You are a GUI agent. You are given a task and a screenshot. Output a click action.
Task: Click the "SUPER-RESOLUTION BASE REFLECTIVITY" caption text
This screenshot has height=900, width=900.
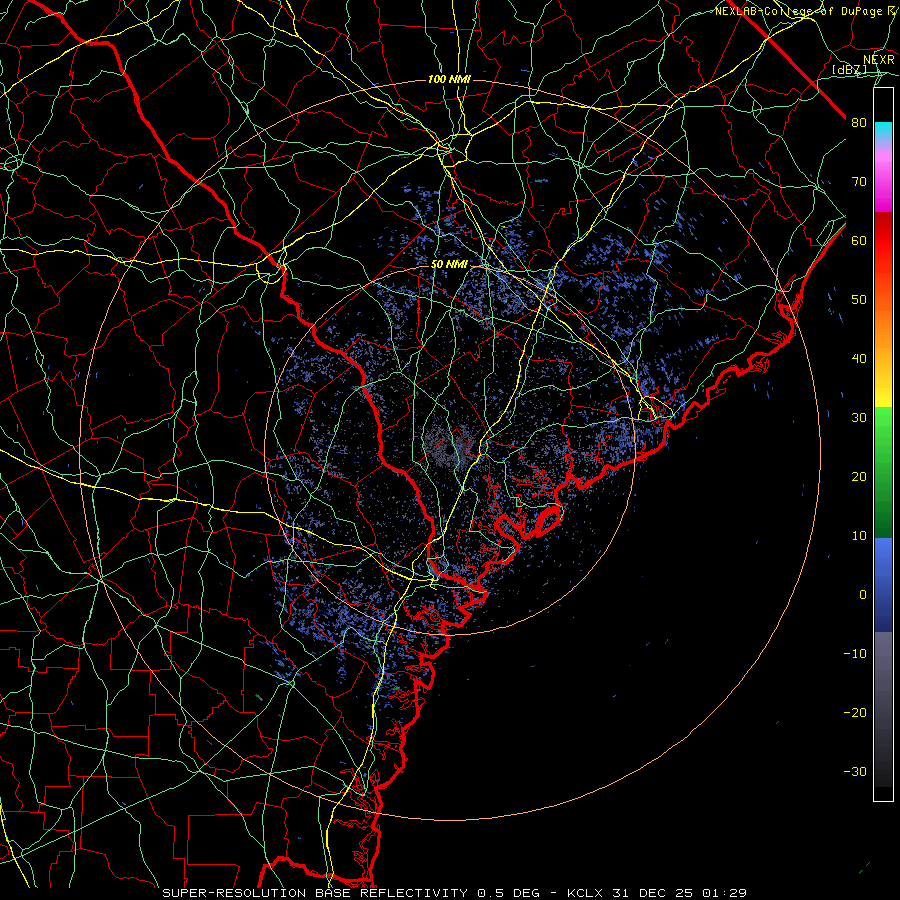(315, 893)
